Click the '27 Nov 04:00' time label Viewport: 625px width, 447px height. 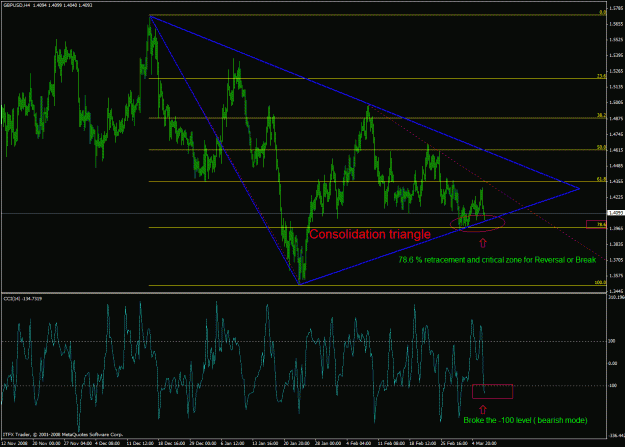pos(78,443)
